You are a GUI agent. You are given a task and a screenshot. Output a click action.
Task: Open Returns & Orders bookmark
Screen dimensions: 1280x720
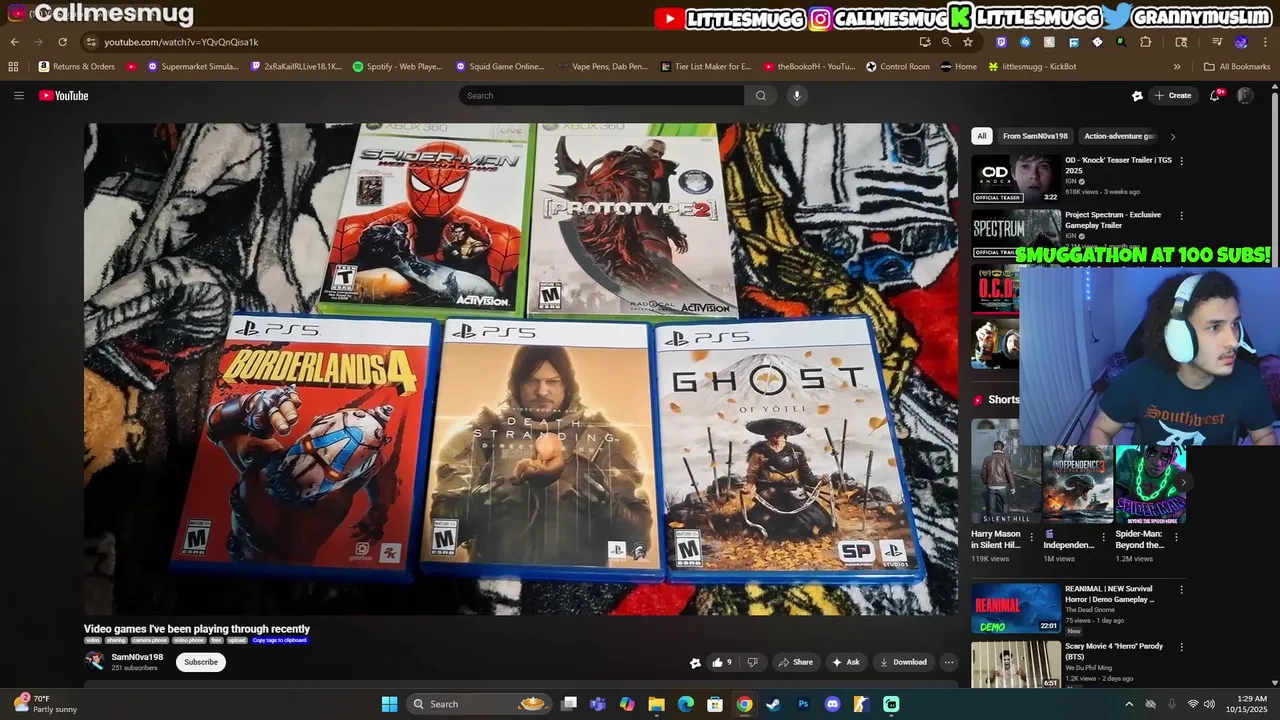point(77,67)
